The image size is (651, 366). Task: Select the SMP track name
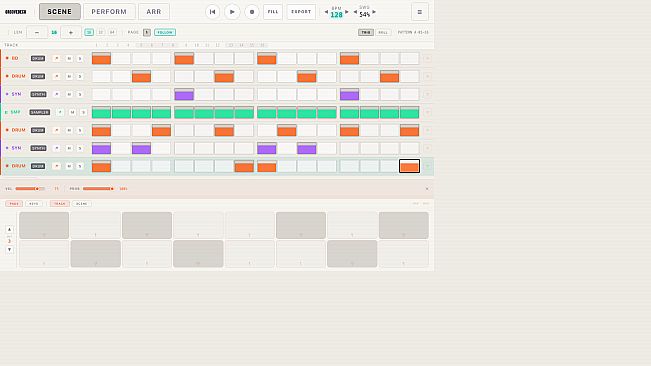15,112
